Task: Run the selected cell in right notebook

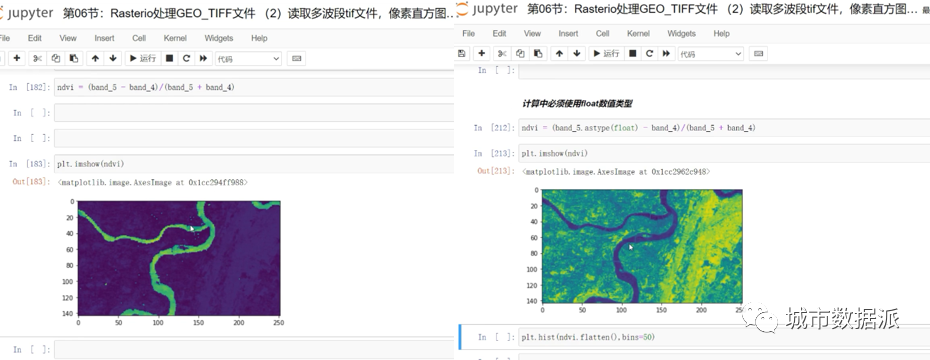Action: click(606, 53)
